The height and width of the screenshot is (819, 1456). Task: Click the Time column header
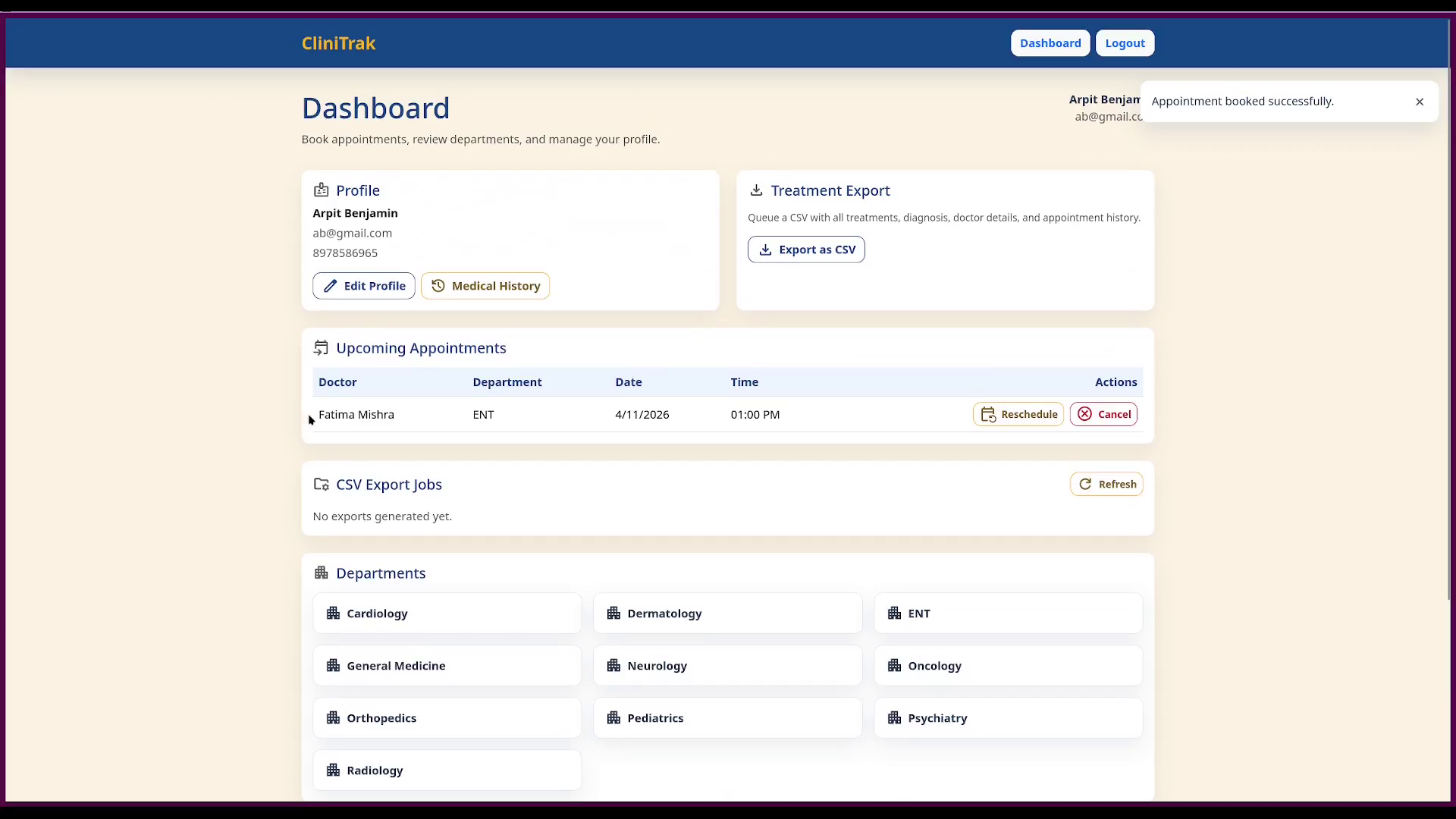click(745, 382)
